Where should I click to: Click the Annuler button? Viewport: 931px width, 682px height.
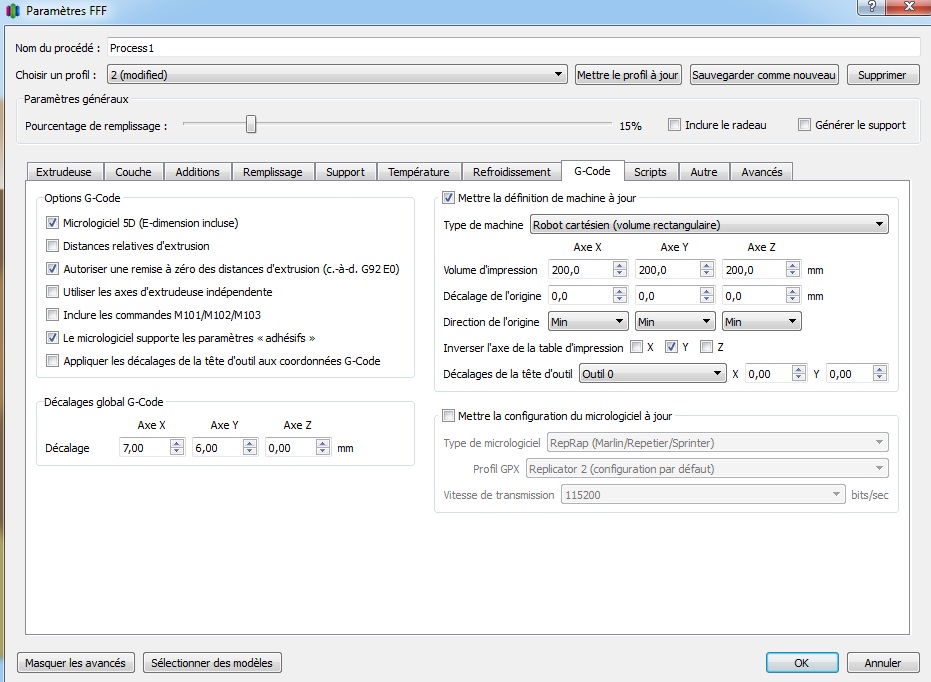pyautogui.click(x=883, y=663)
